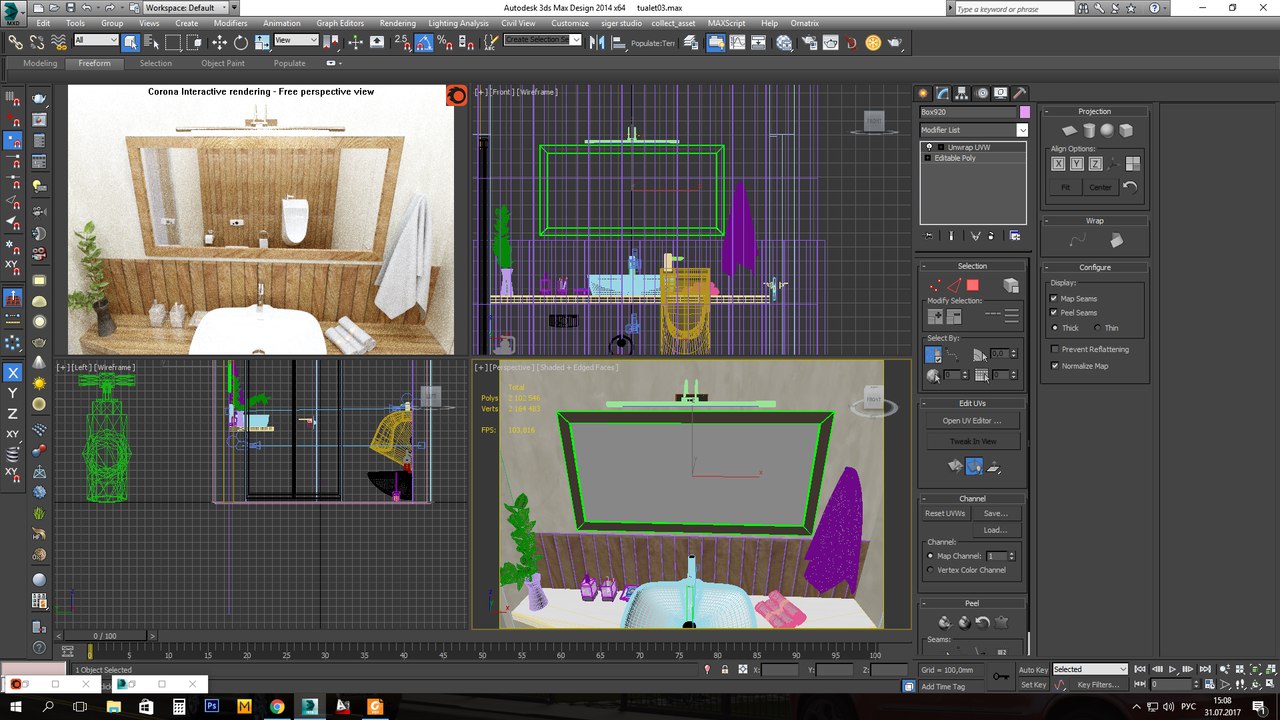Screen dimensions: 1280x720
Task: Apply spherical projection mapping
Action: coord(1107,131)
